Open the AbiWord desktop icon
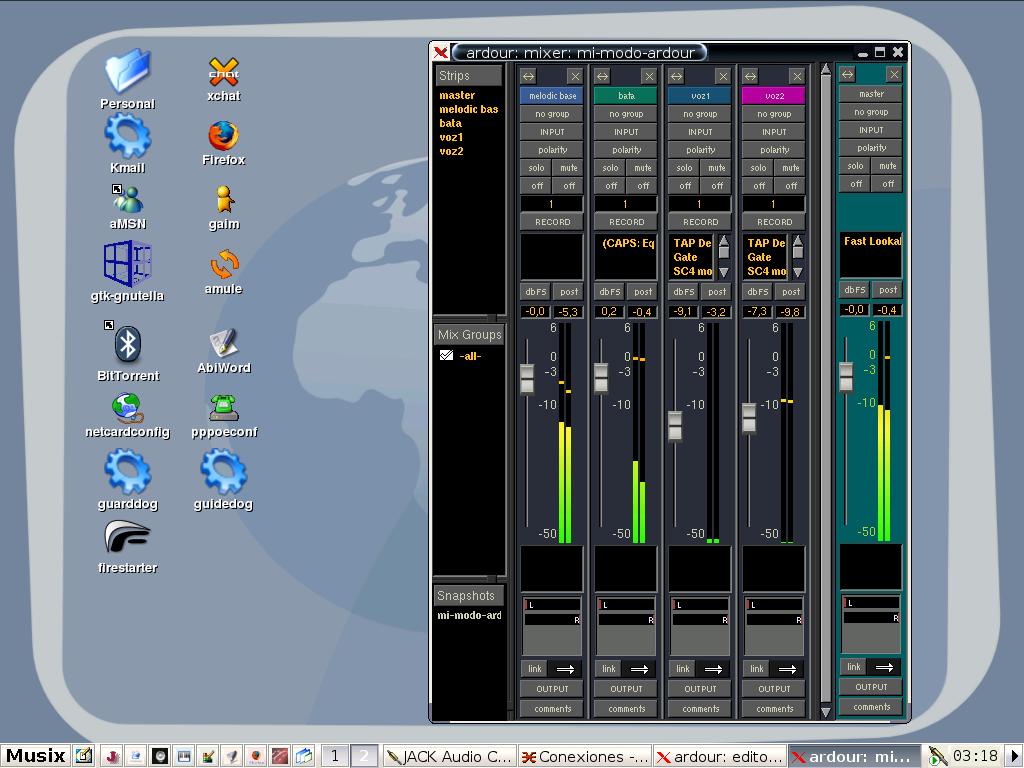The height and width of the screenshot is (768, 1024). tap(223, 344)
